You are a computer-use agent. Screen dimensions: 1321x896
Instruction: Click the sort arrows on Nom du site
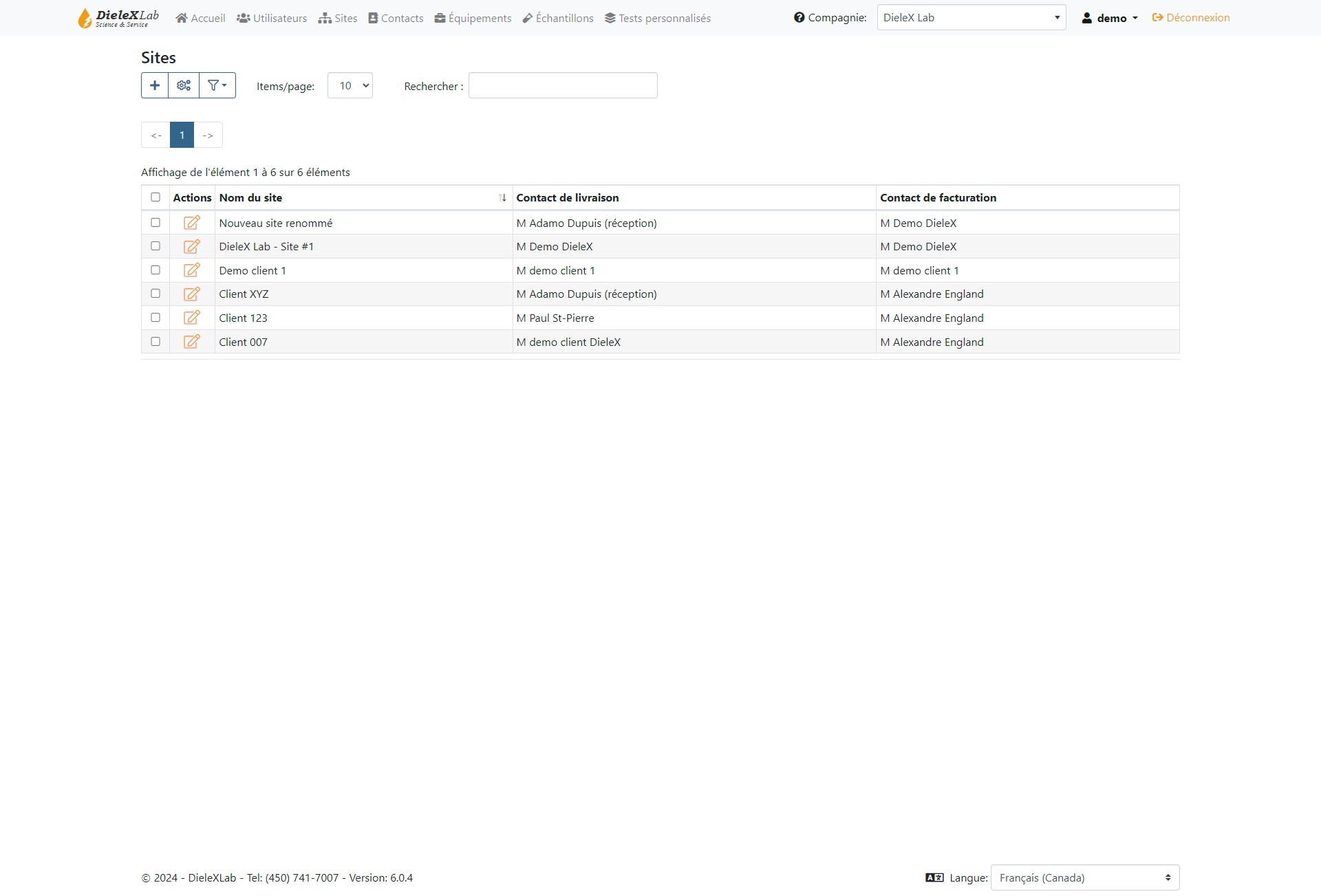[x=503, y=198]
